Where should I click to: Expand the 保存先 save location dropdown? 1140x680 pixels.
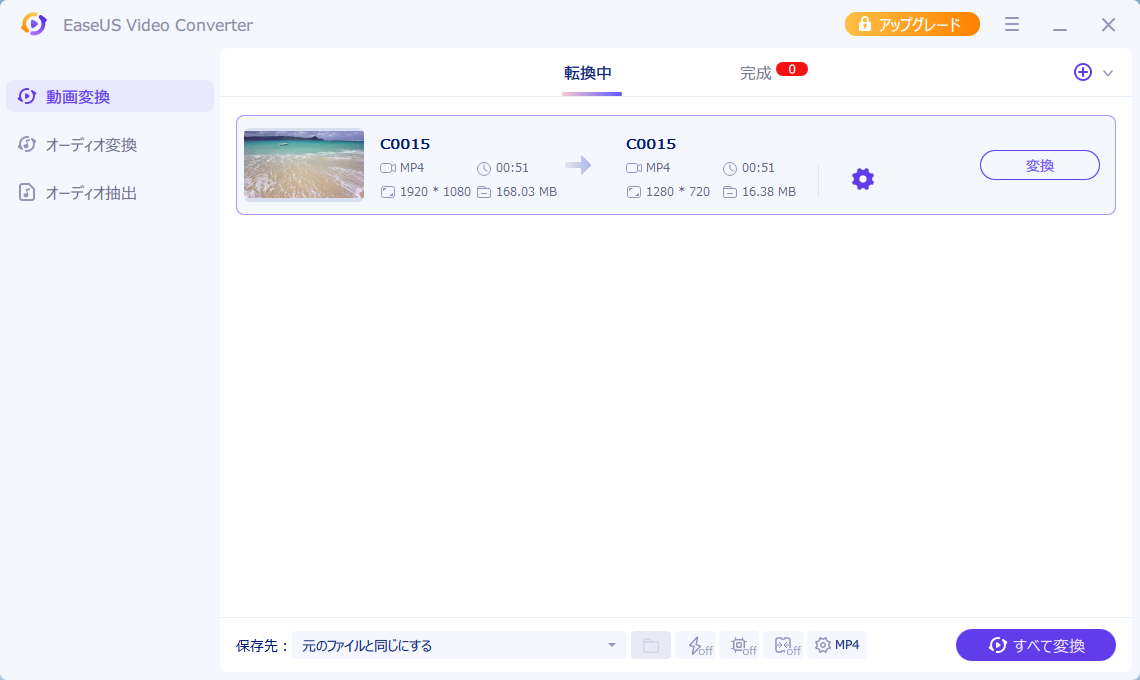(x=611, y=645)
